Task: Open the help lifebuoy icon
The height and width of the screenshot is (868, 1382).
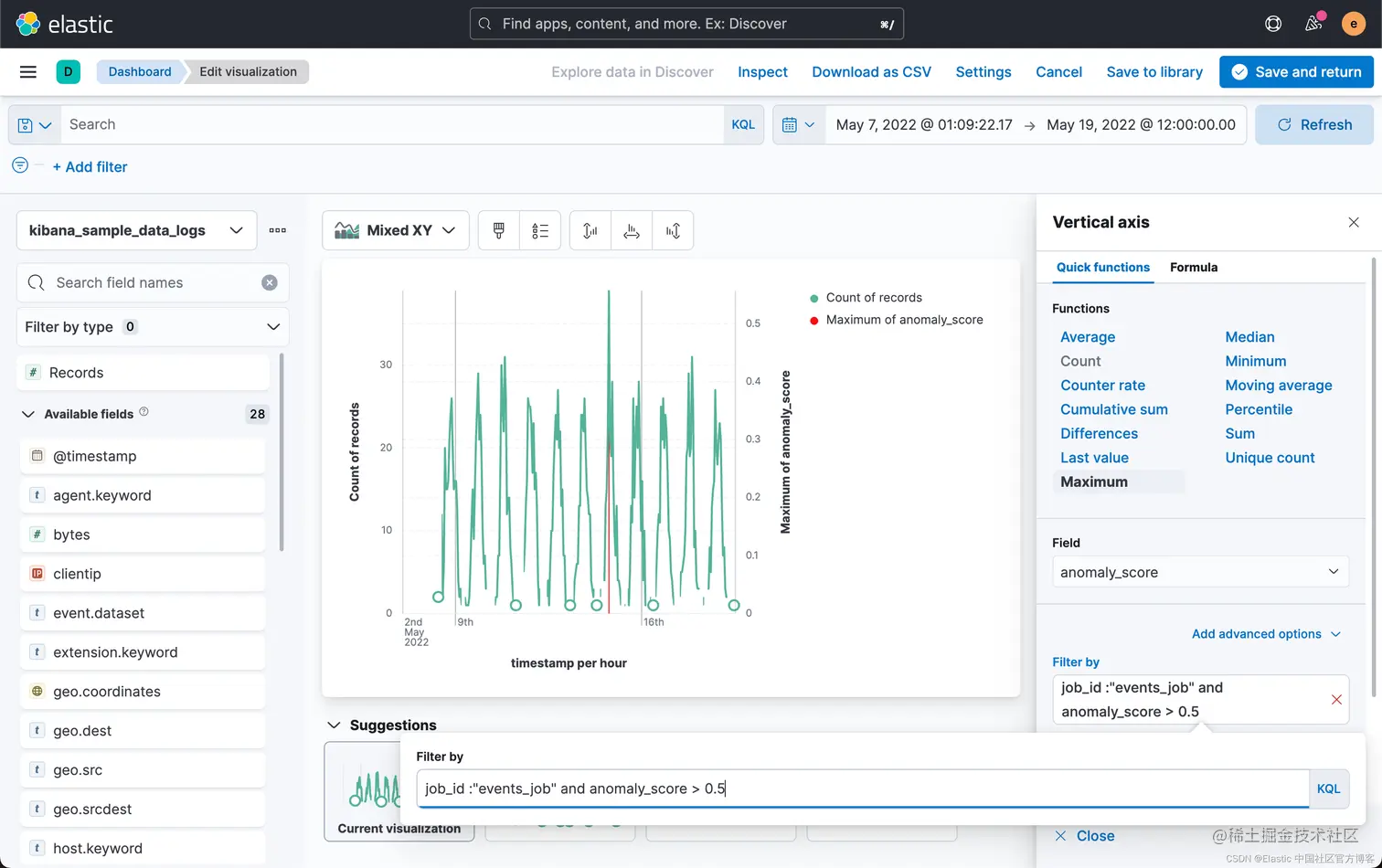Action: click(x=1273, y=24)
